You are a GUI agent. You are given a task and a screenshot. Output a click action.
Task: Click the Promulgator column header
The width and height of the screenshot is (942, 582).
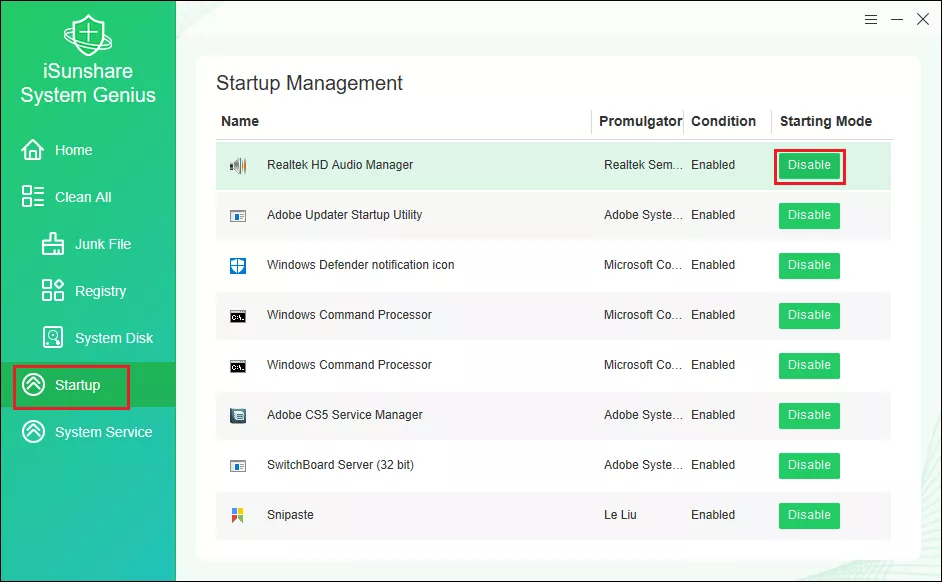[x=640, y=121]
